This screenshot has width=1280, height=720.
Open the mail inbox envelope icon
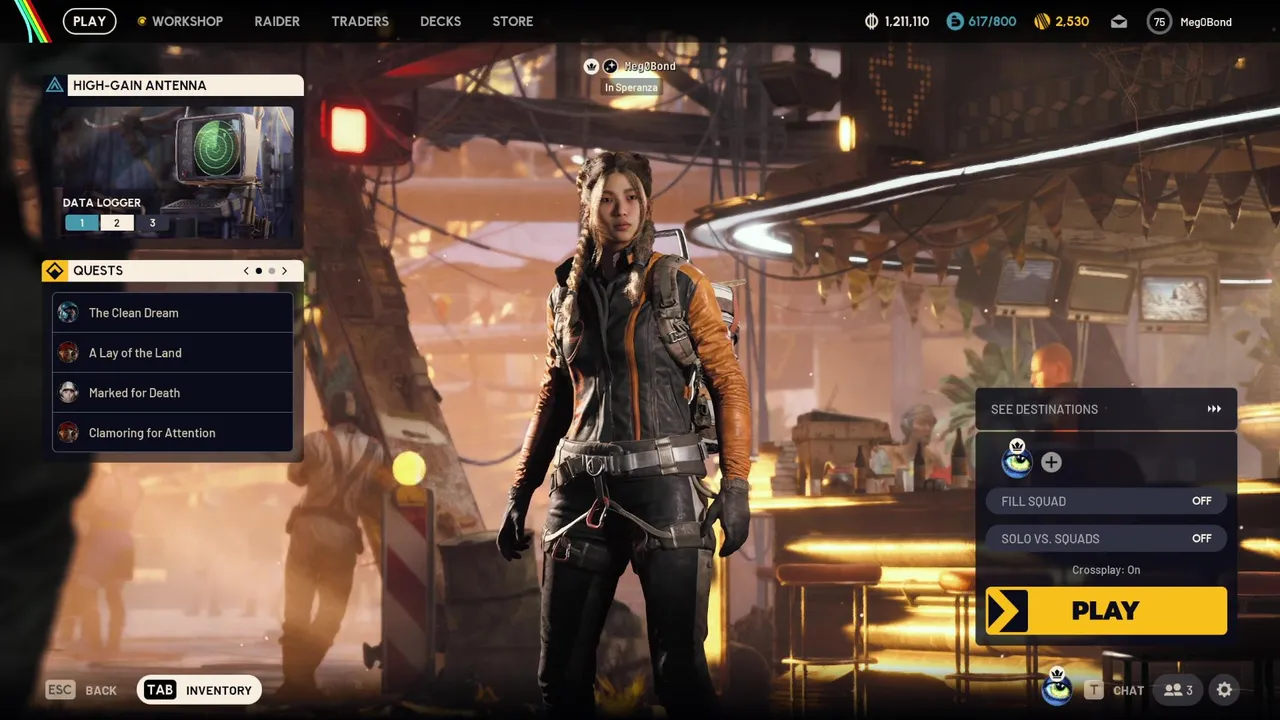pyautogui.click(x=1119, y=21)
